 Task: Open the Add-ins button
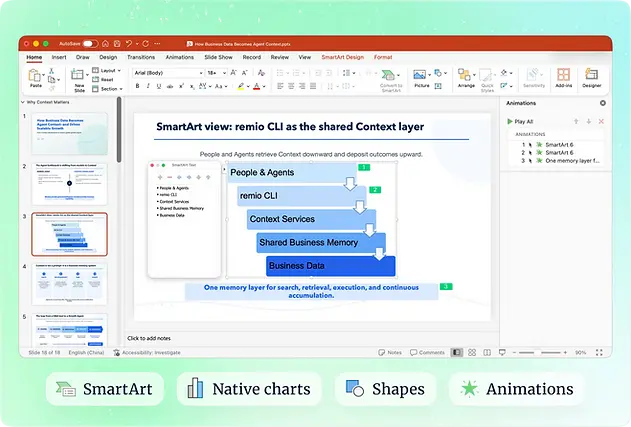tap(563, 78)
